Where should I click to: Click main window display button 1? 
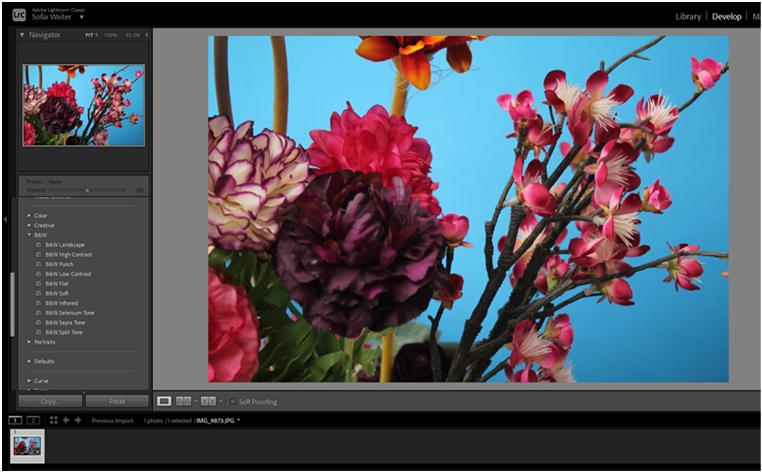click(x=15, y=420)
